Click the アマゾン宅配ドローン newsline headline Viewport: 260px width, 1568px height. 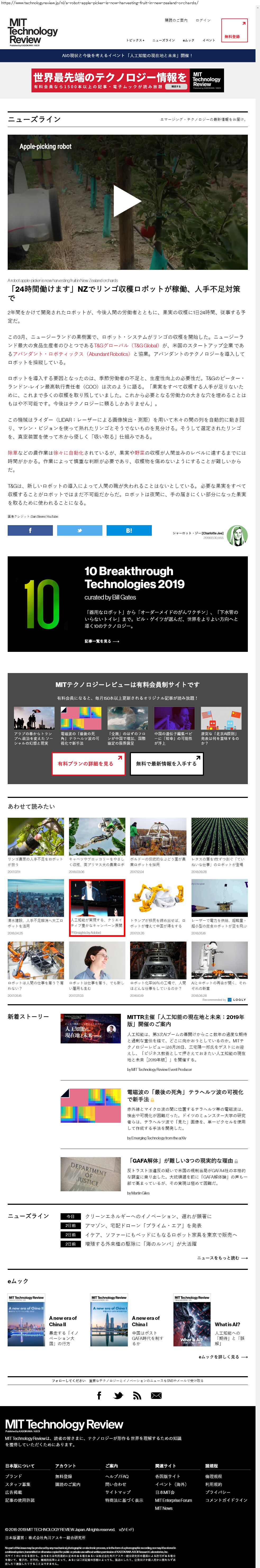[x=143, y=1225]
